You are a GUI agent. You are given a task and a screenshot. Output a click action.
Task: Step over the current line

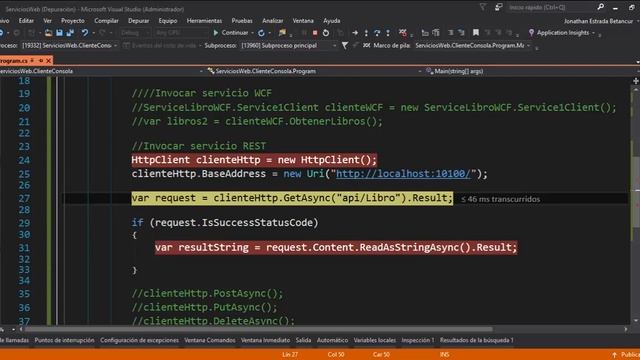377,33
